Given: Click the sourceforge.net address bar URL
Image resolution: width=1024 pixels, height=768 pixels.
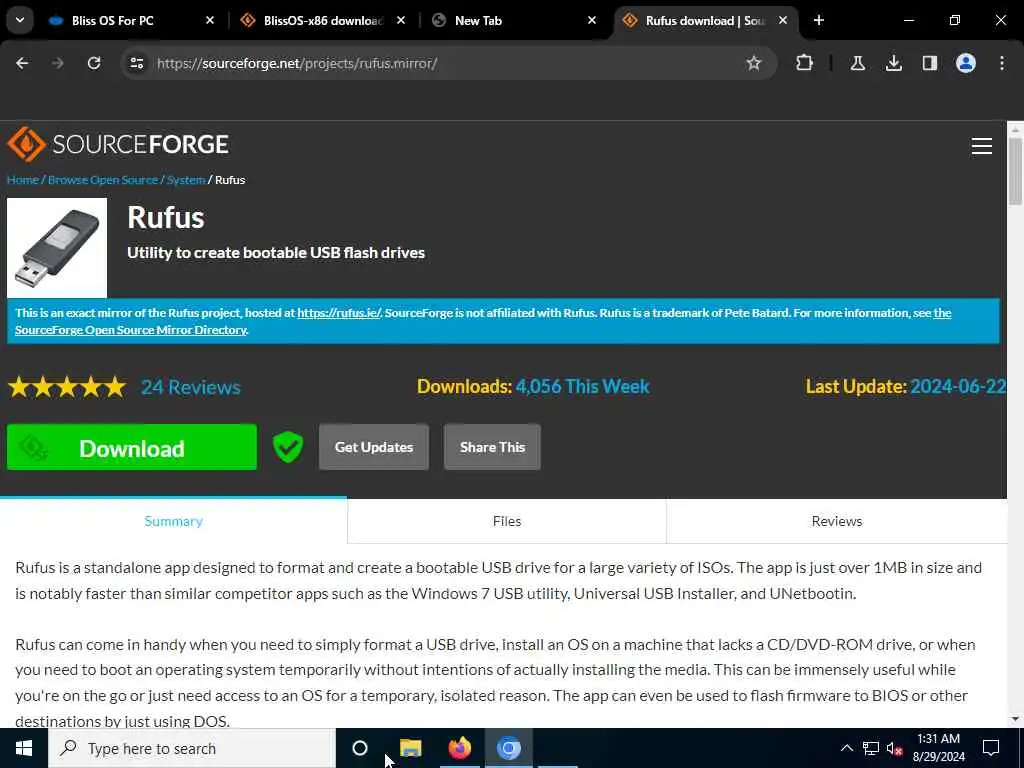Looking at the screenshot, I should pyautogui.click(x=297, y=63).
